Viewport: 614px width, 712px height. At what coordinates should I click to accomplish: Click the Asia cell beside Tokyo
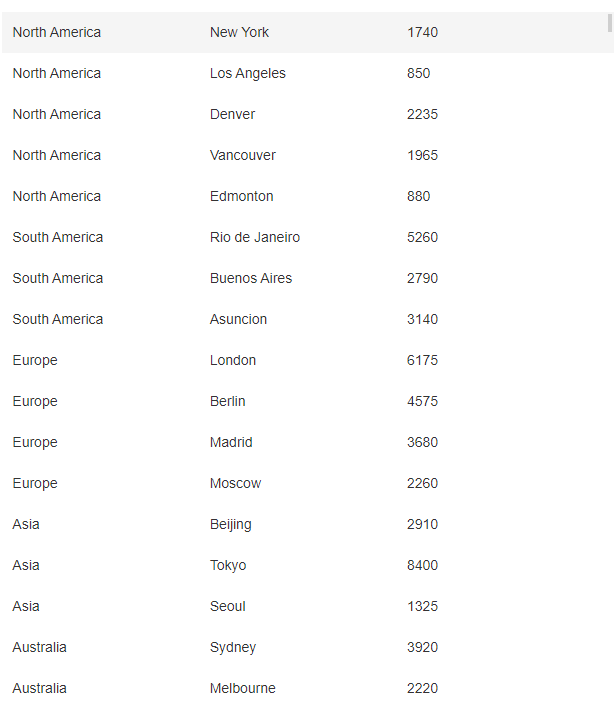click(x=26, y=565)
